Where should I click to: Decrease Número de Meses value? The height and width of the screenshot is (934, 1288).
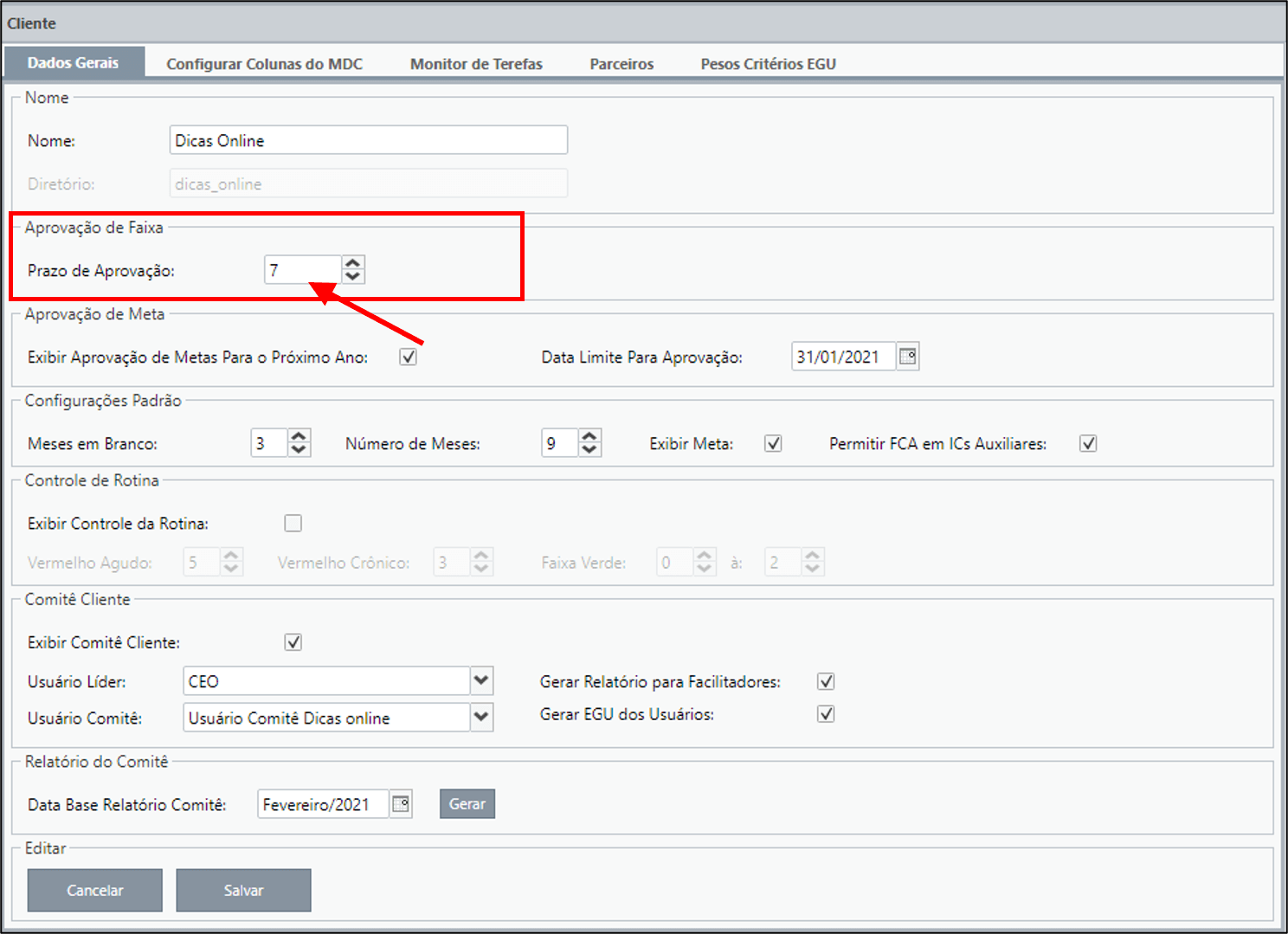tap(589, 449)
